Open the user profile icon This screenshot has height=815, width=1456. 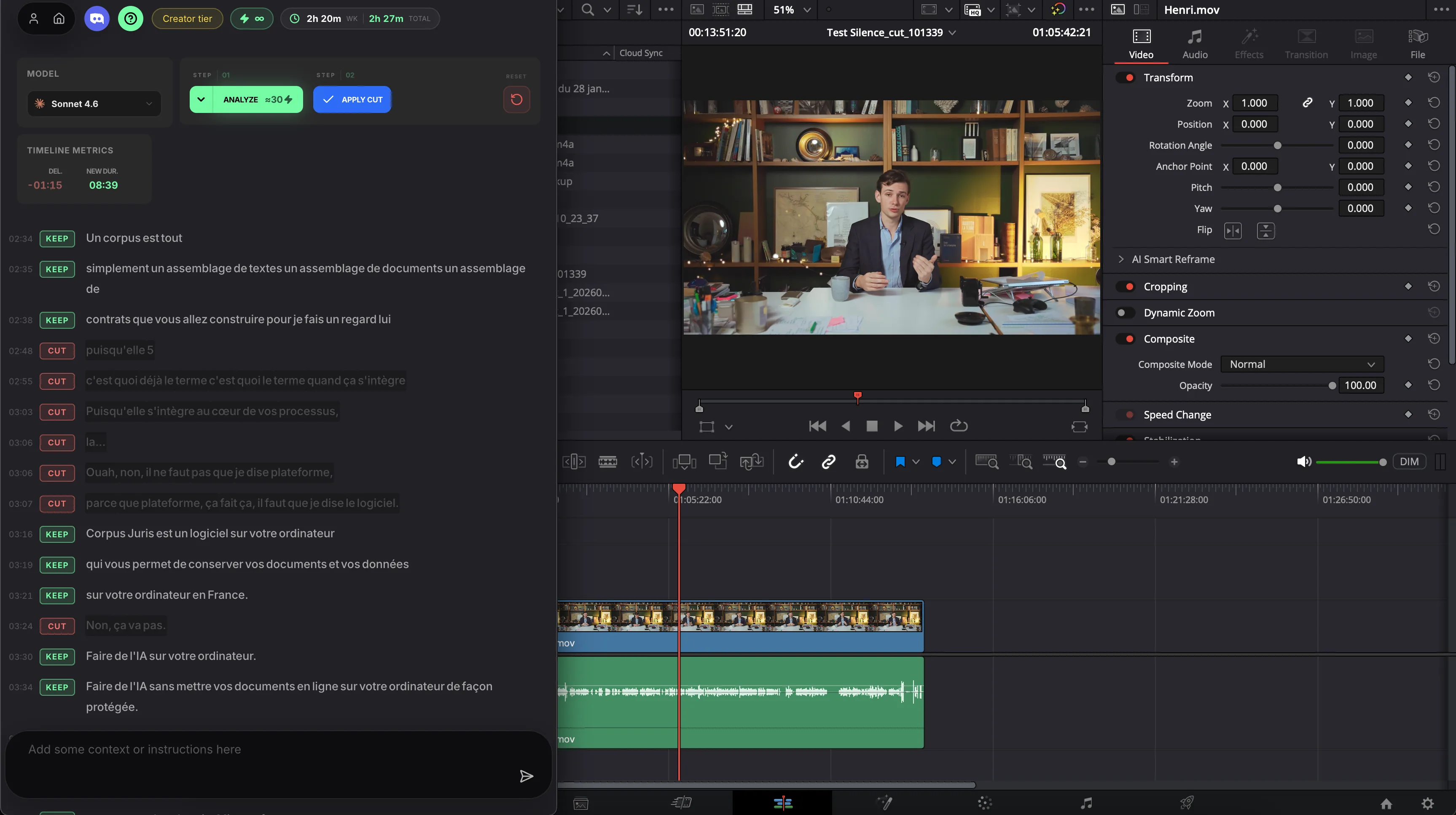[x=34, y=19]
